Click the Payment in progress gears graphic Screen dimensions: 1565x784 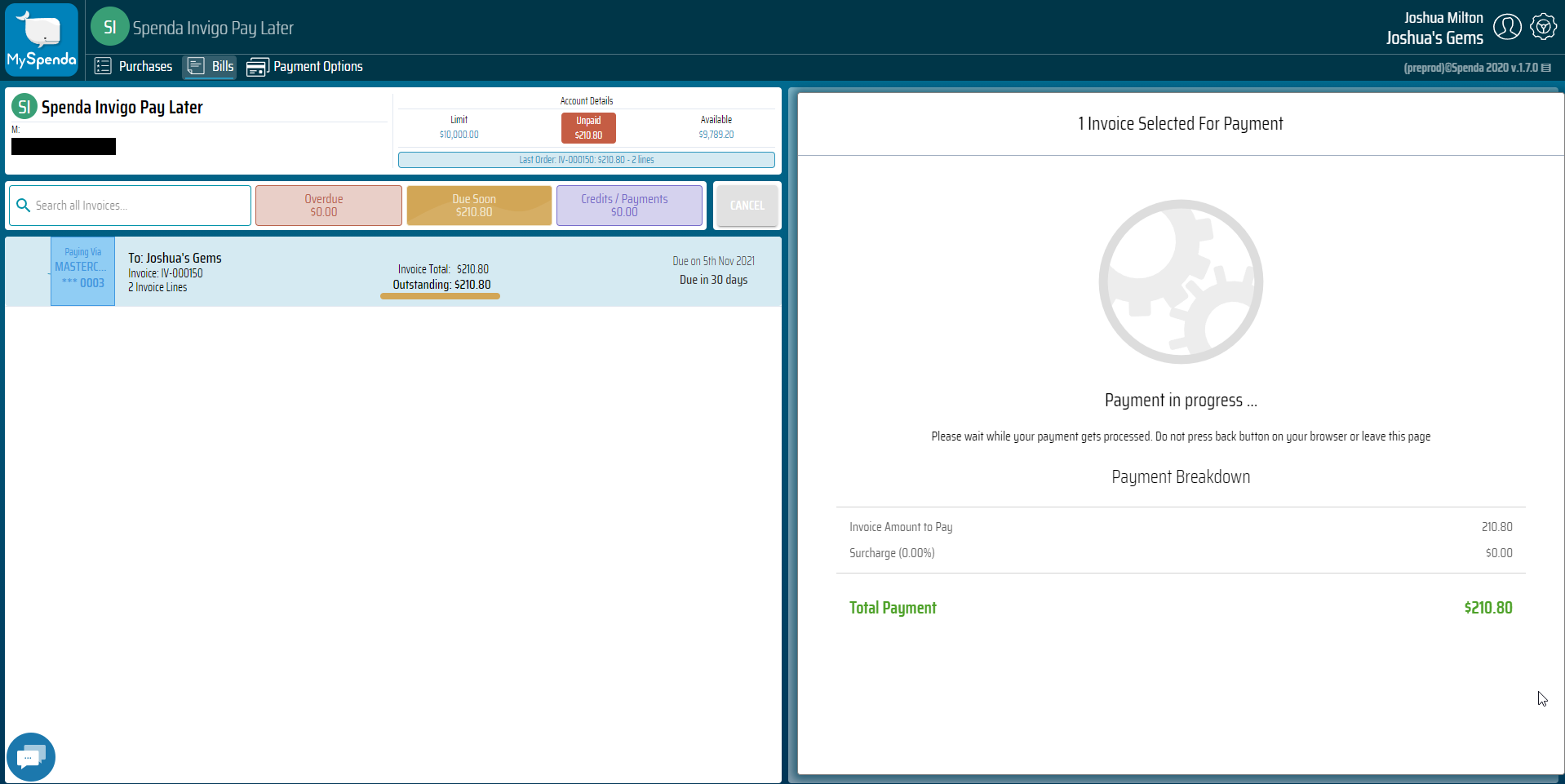click(x=1181, y=281)
